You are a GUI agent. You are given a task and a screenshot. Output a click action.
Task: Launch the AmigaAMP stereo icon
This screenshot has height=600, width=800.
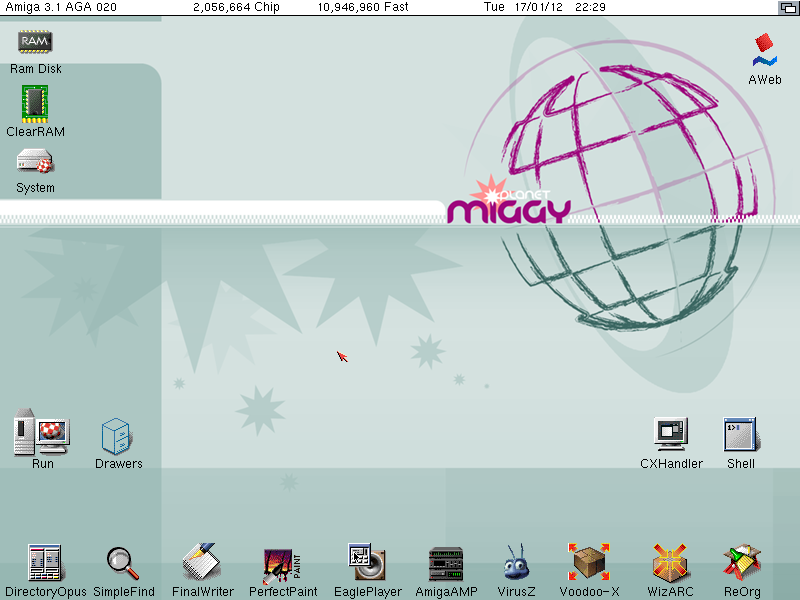446,564
